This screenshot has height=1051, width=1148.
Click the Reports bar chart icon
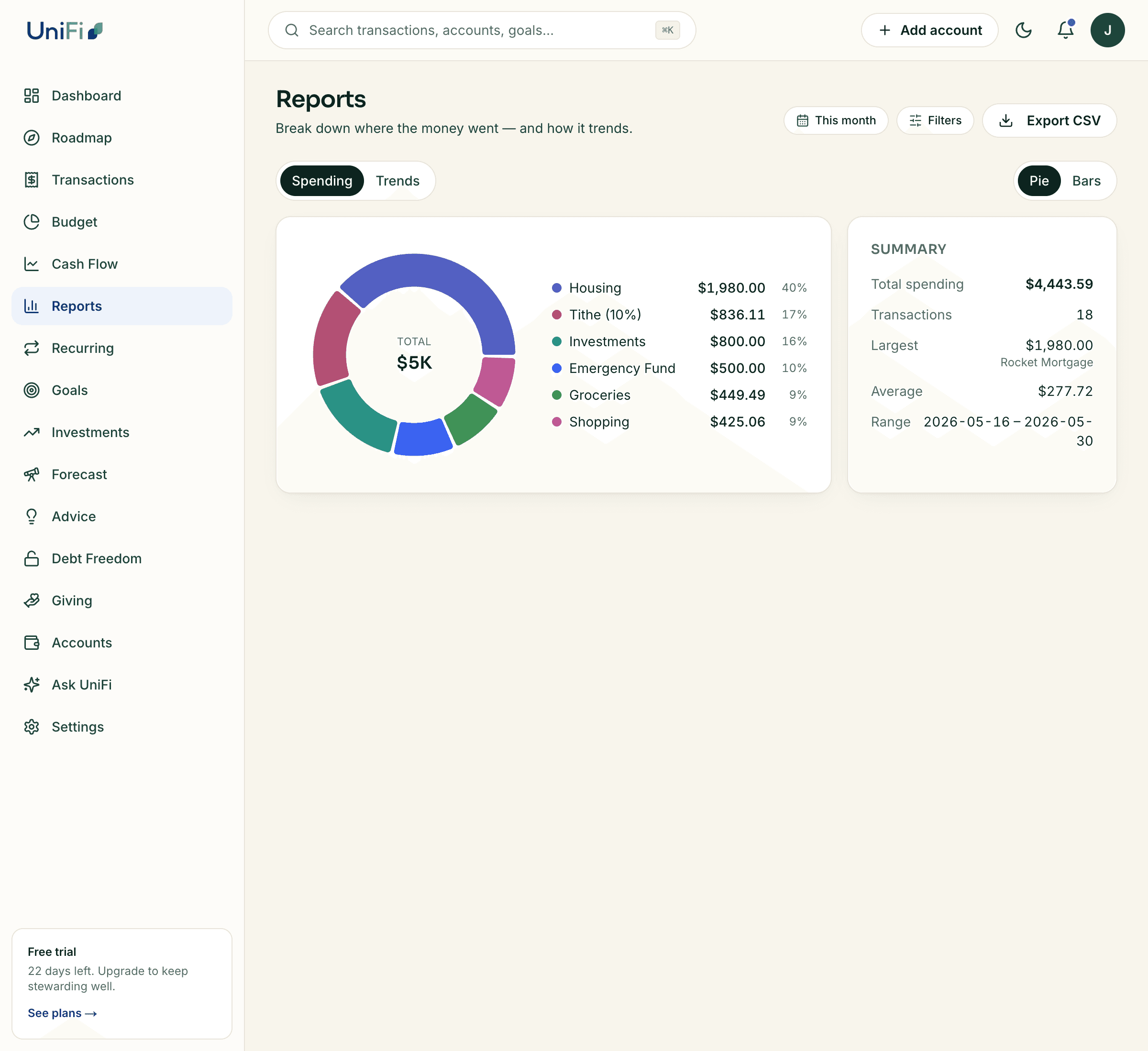pos(31,307)
